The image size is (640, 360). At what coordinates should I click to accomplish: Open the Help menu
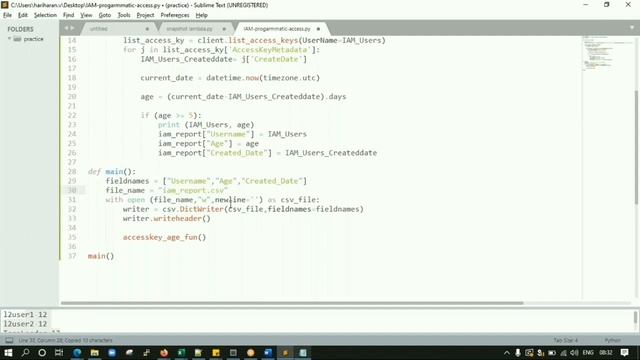click(x=202, y=15)
